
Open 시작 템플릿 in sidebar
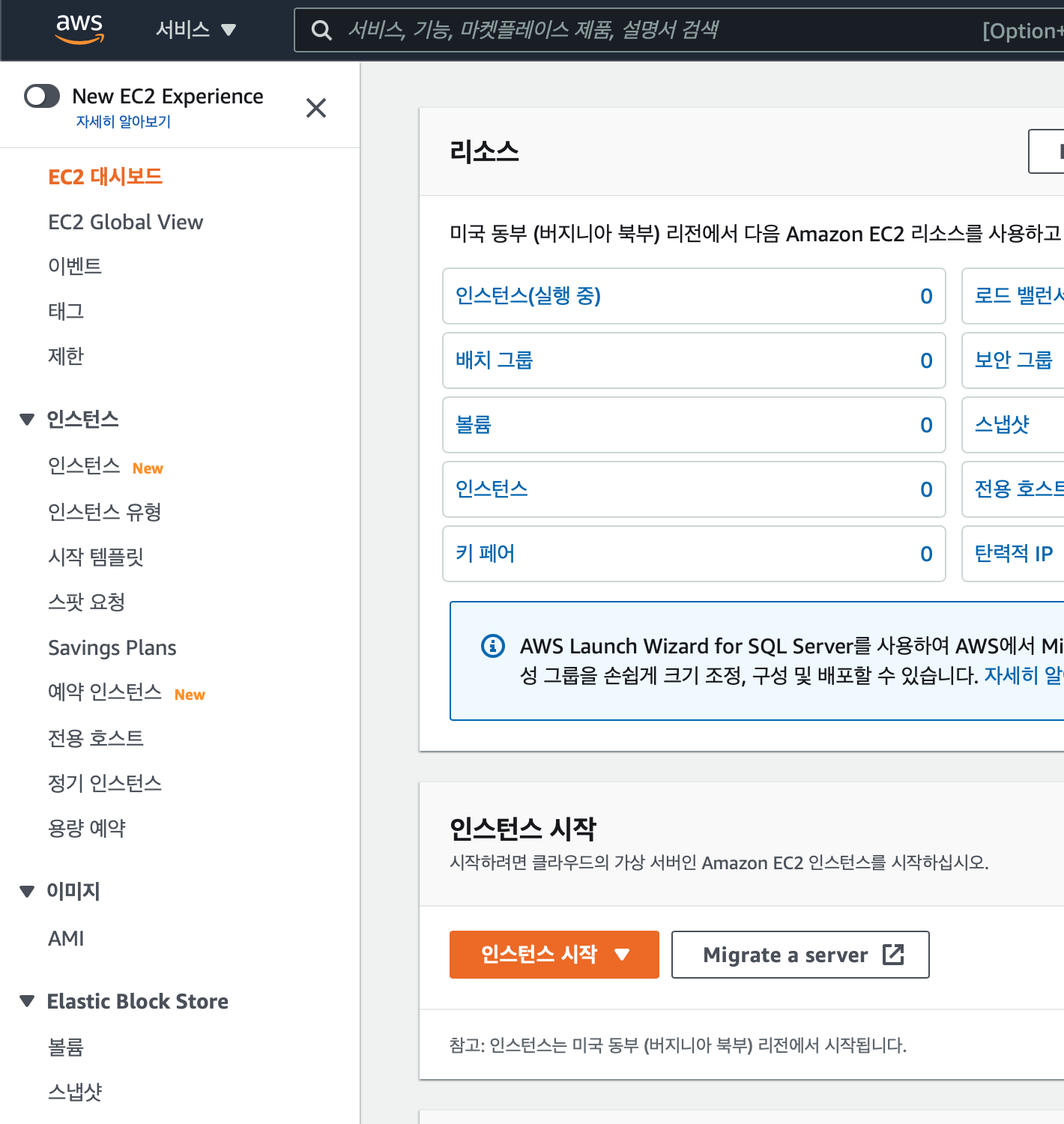96,557
